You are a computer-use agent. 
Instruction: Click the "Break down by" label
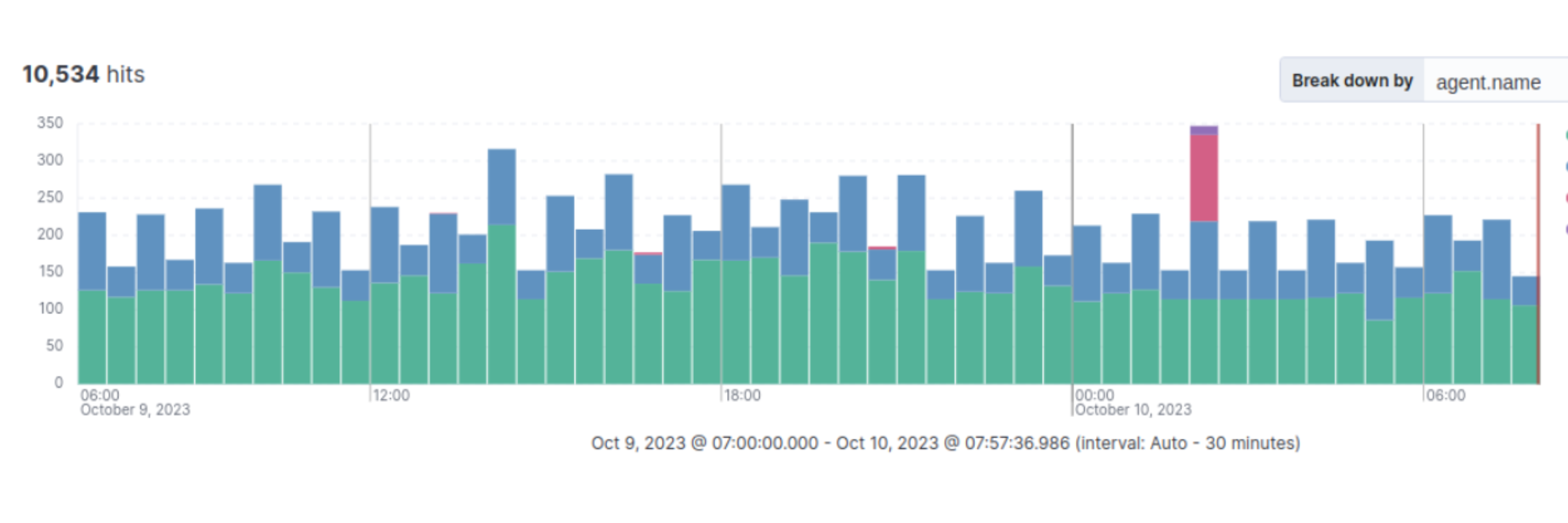tap(1352, 81)
